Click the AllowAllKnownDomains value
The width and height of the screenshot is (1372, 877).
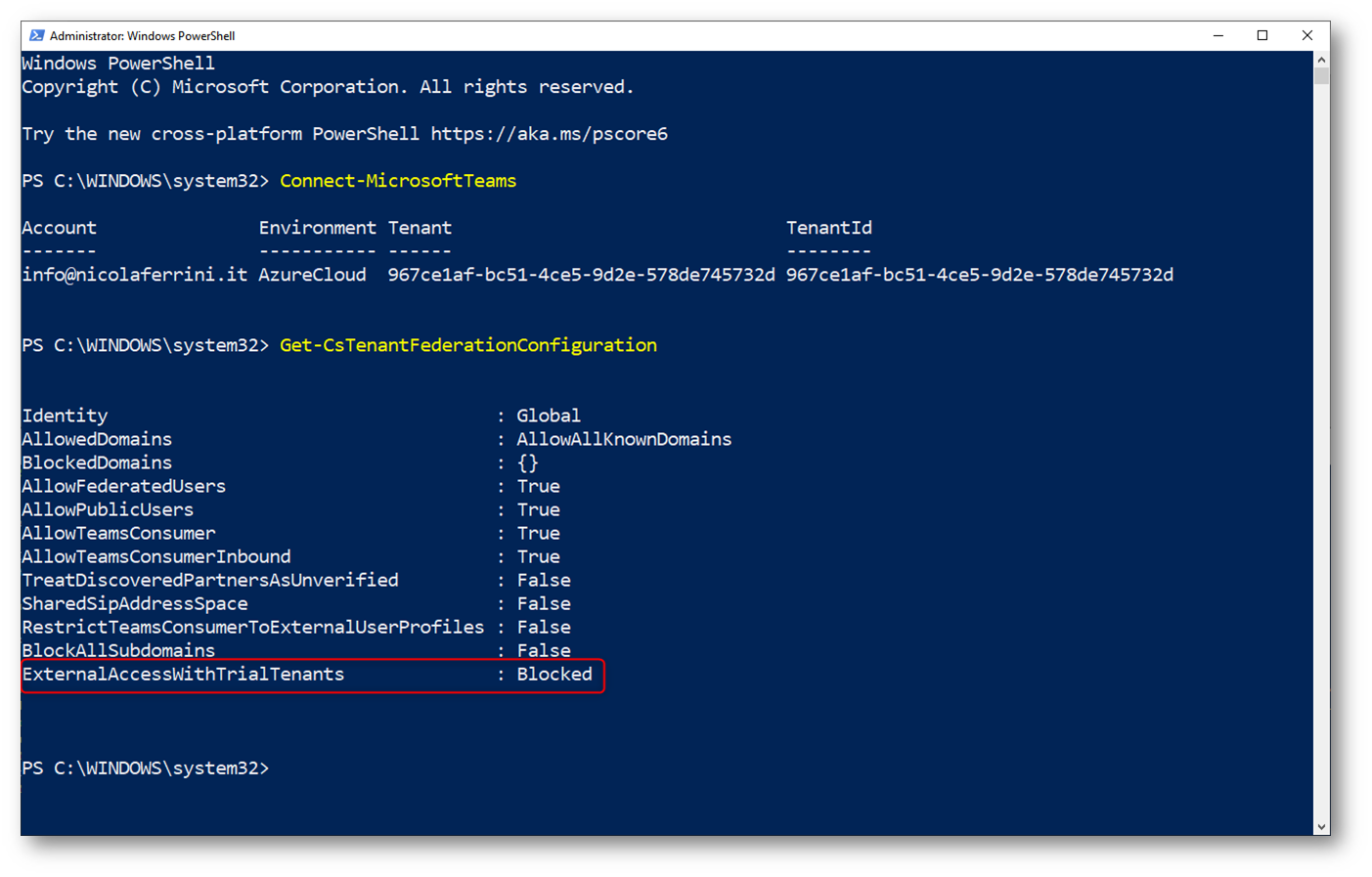pyautogui.click(x=624, y=439)
